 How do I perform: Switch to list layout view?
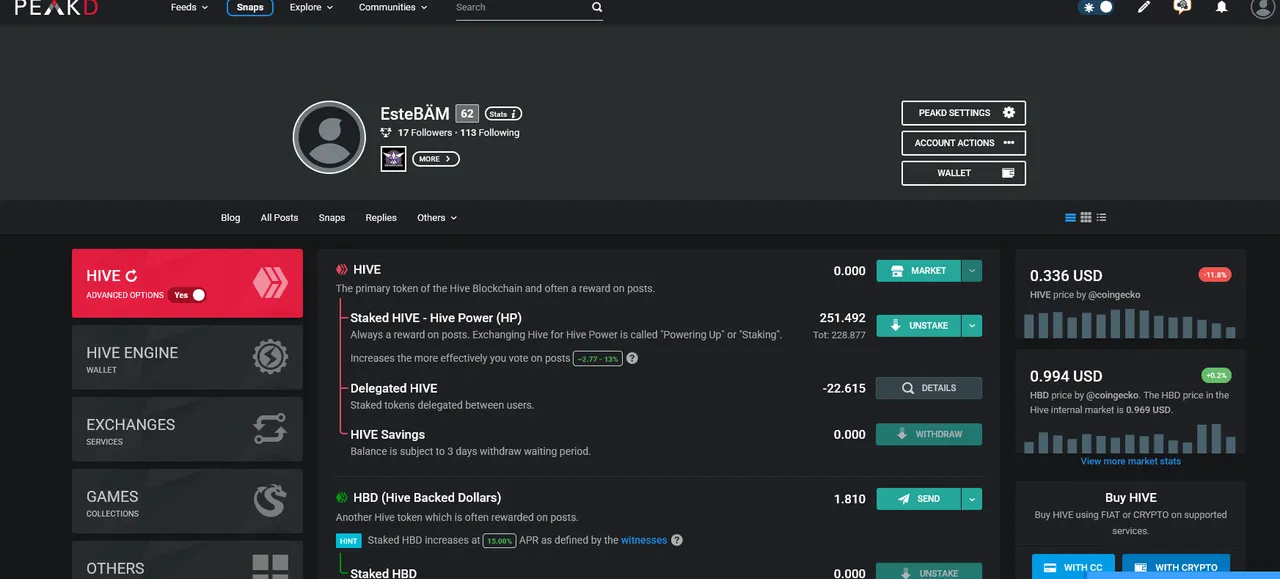click(1070, 217)
